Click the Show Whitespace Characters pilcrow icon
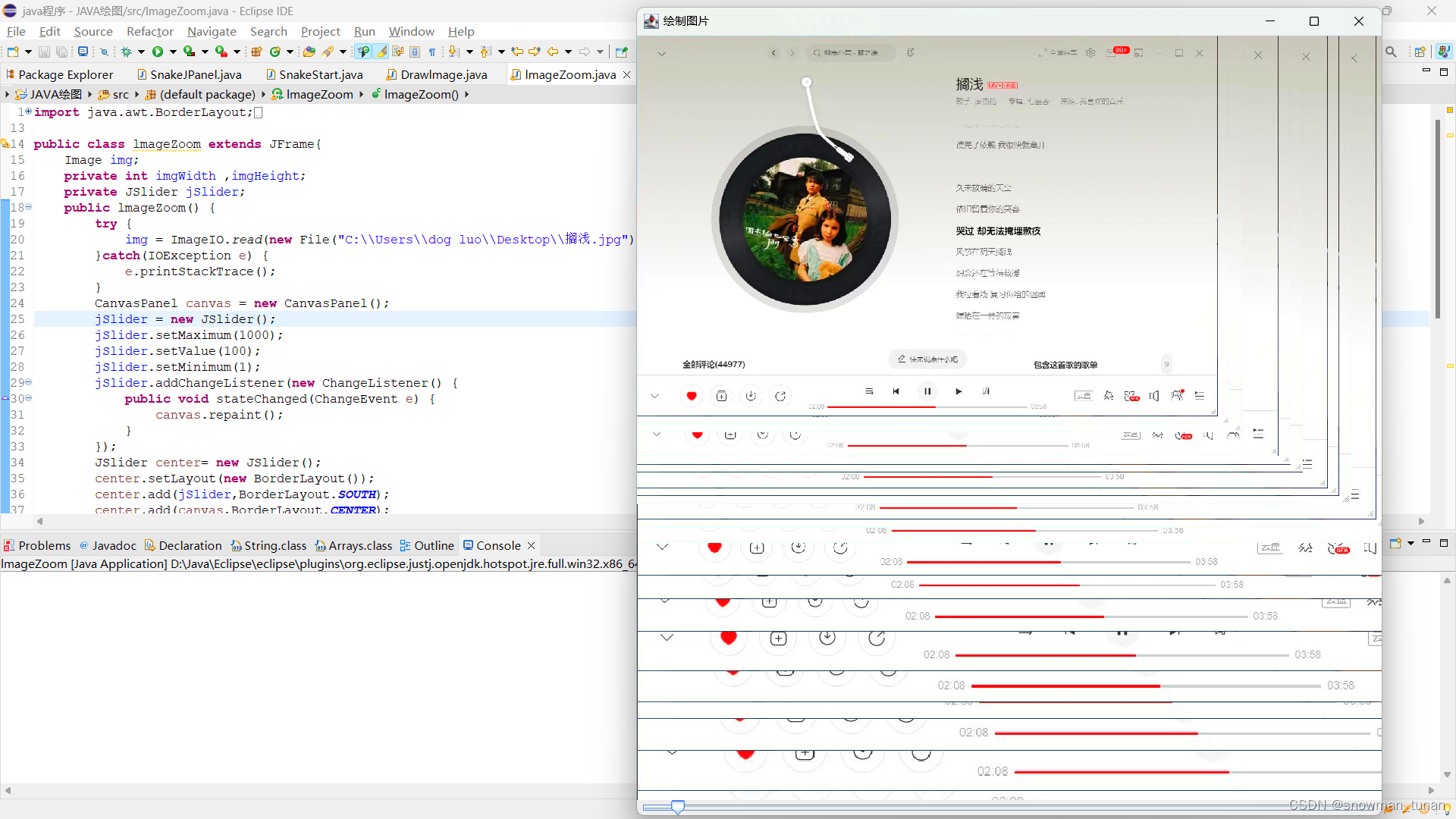The image size is (1456, 819). (432, 52)
